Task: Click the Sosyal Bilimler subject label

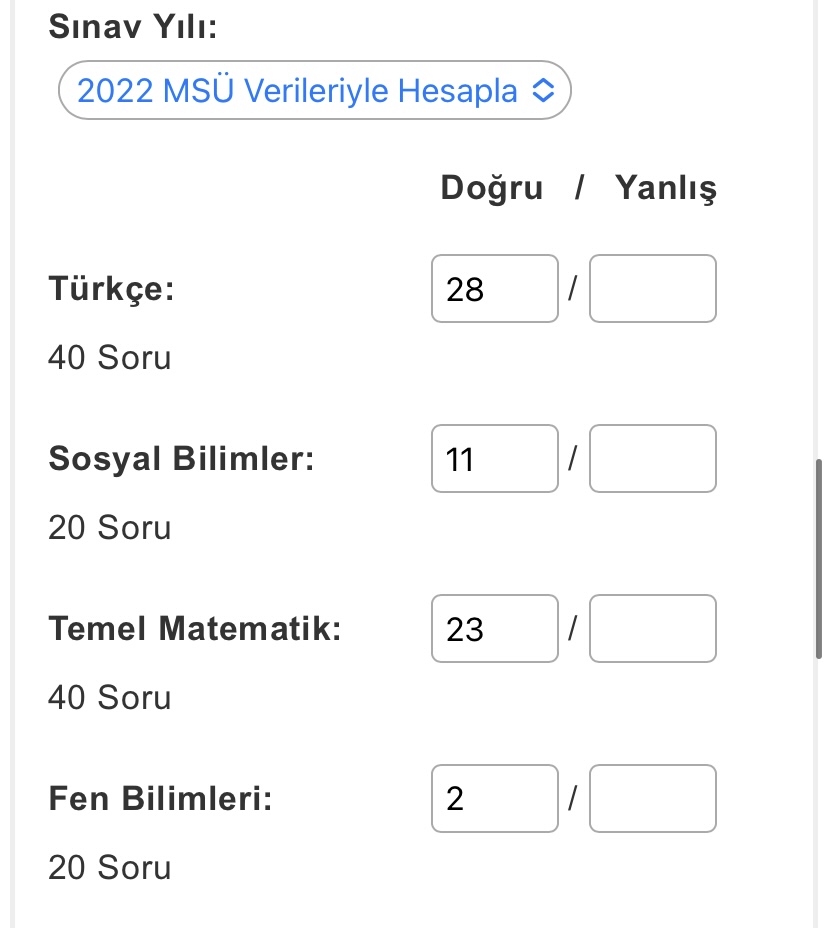Action: [x=181, y=459]
